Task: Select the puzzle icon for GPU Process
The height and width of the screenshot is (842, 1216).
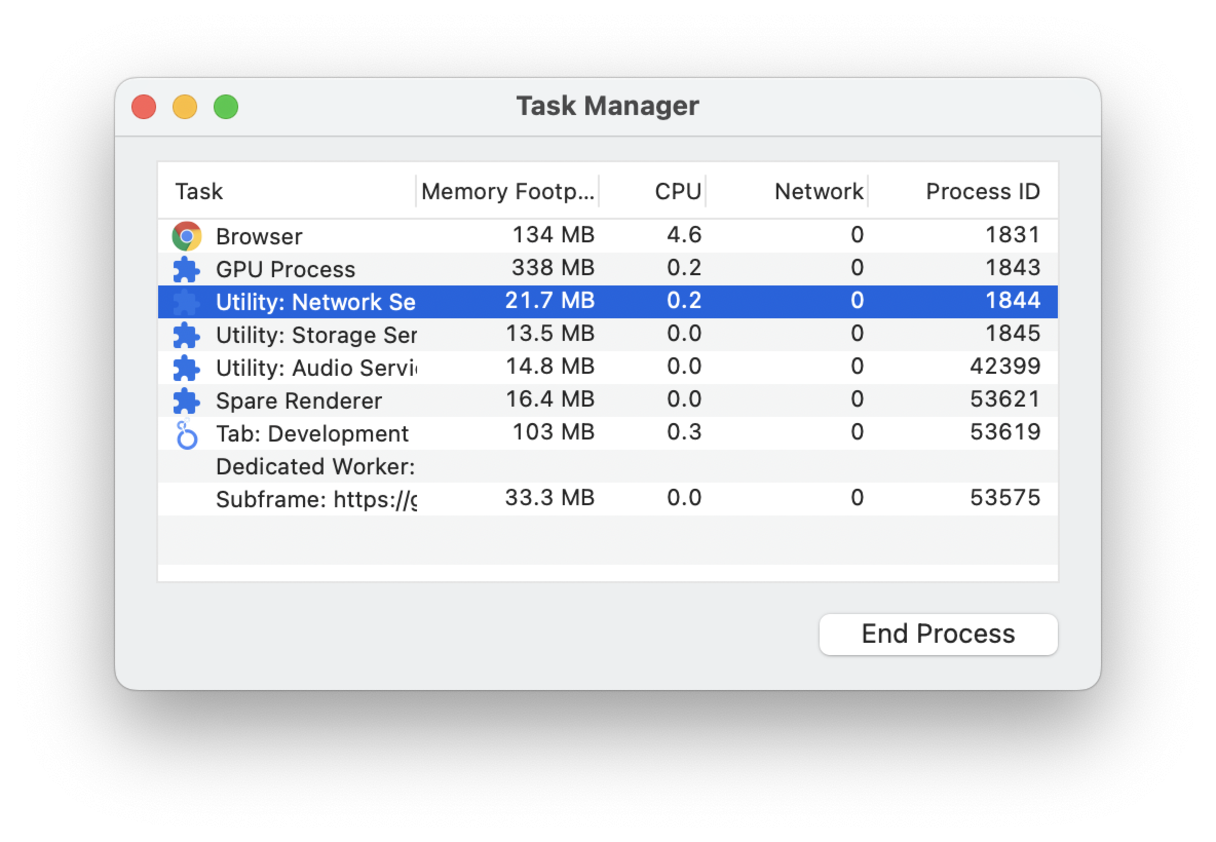Action: 187,269
